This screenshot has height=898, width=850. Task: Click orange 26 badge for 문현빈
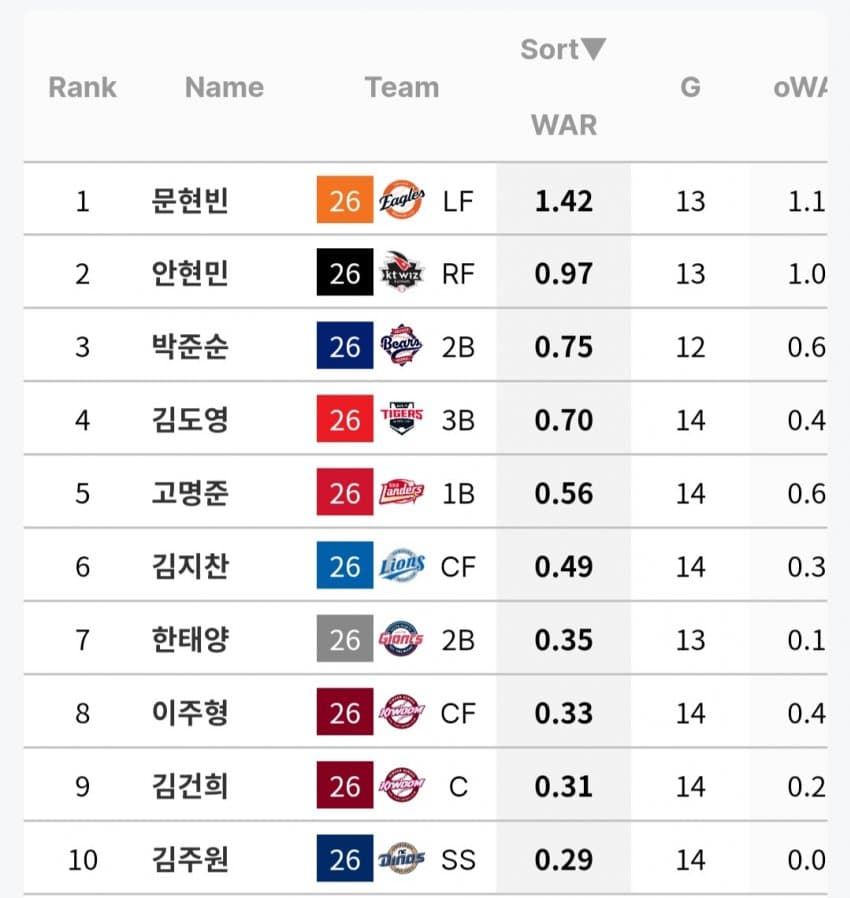(x=344, y=201)
